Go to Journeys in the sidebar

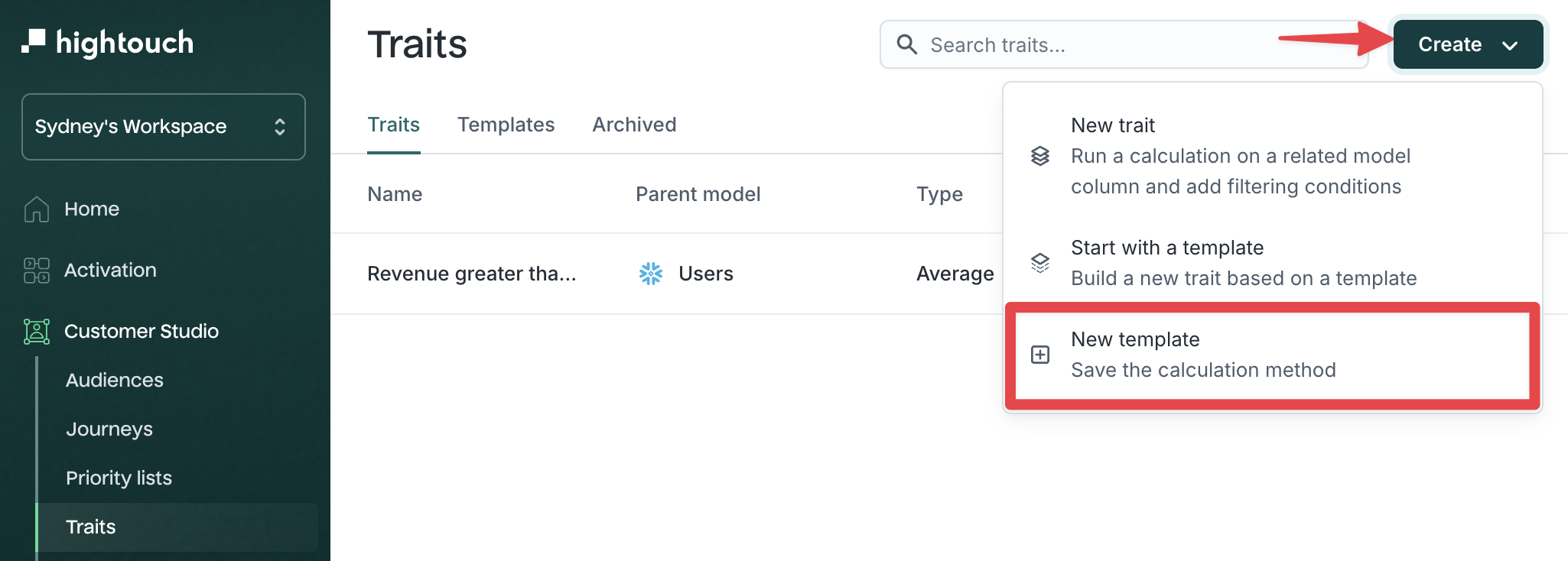tap(109, 429)
